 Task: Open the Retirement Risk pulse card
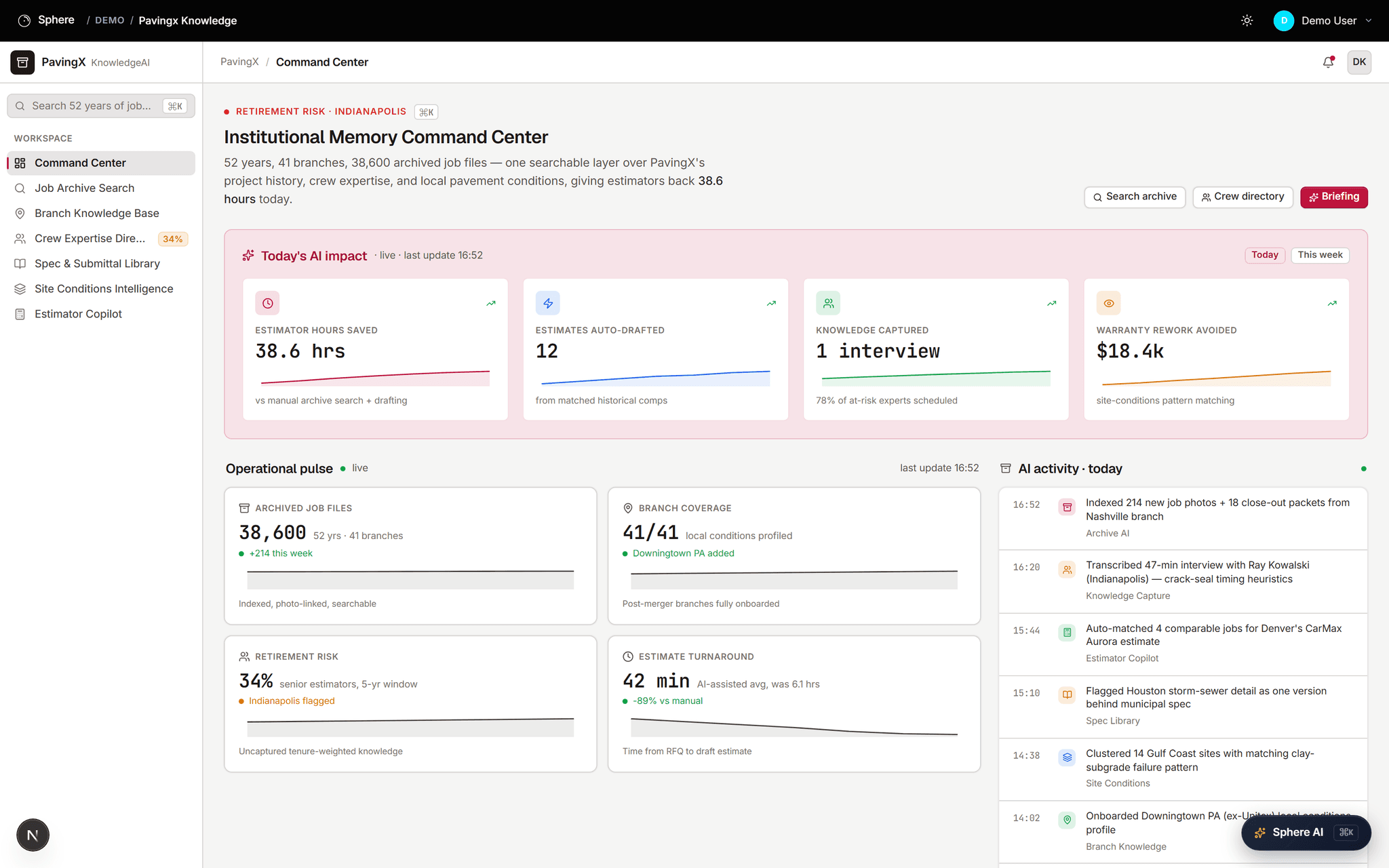[x=410, y=704]
